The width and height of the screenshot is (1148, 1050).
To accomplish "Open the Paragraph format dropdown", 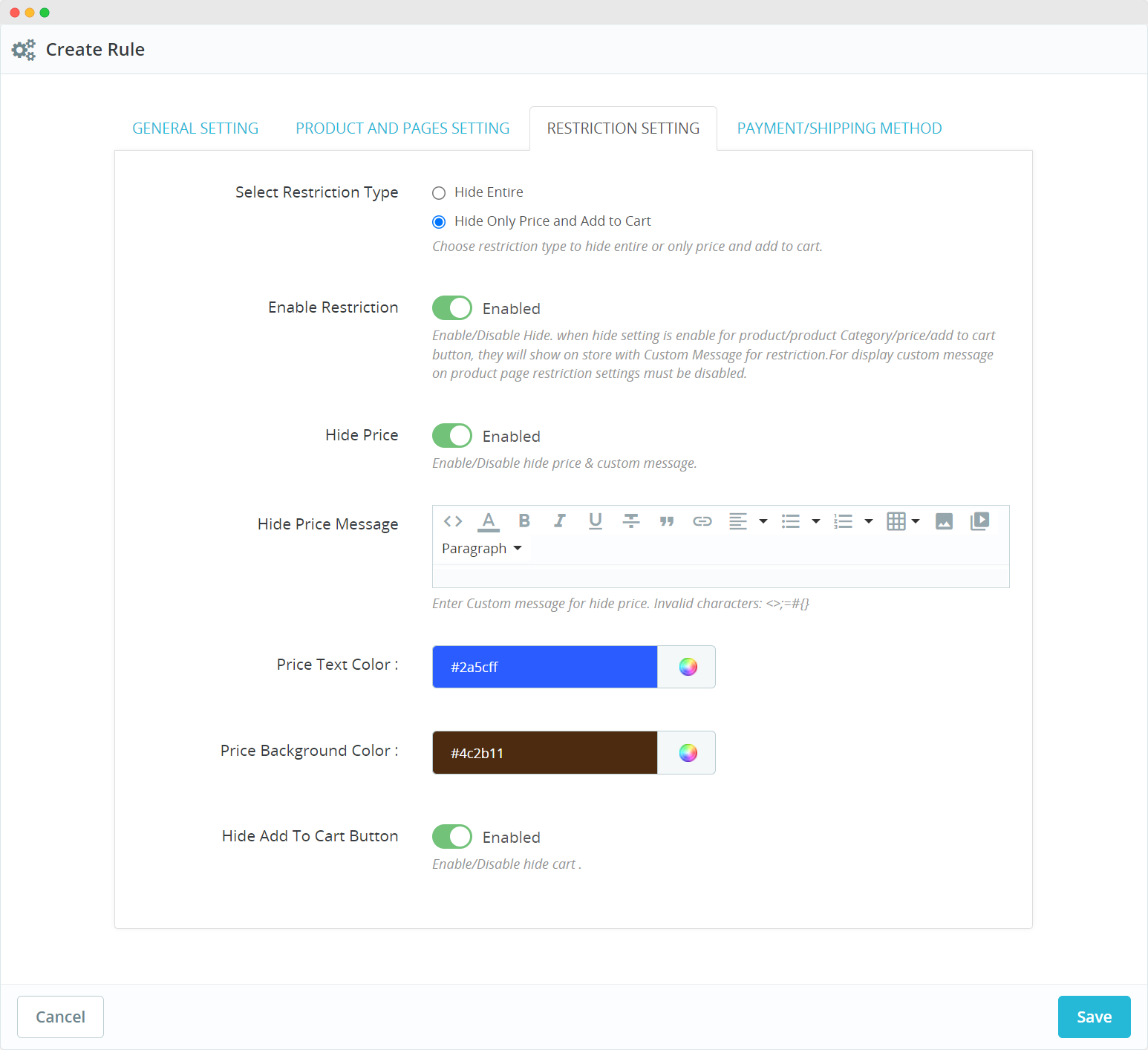I will click(x=482, y=549).
